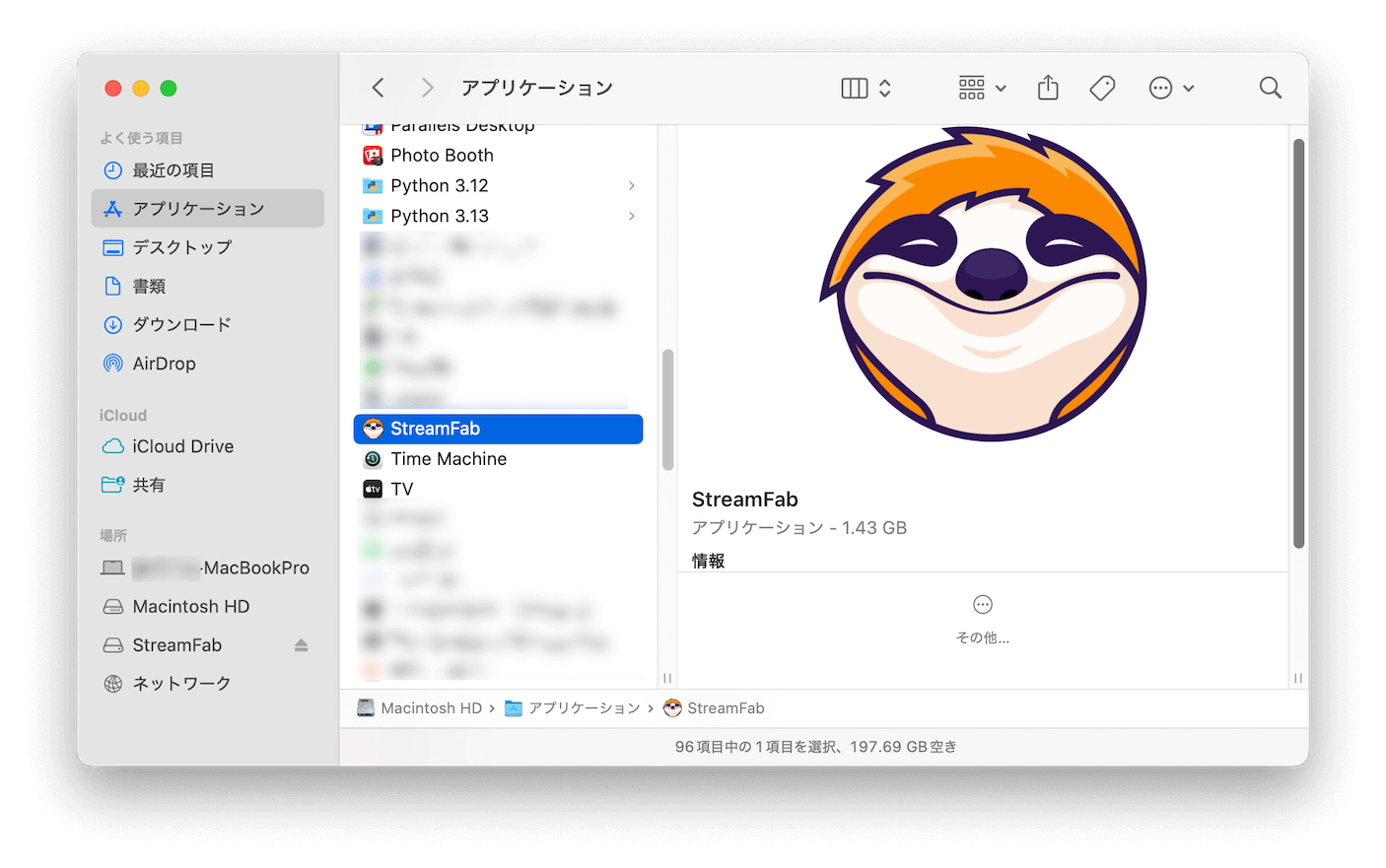Select the Python 3.12 folder
This screenshot has width=1386, height=868.
[x=498, y=185]
